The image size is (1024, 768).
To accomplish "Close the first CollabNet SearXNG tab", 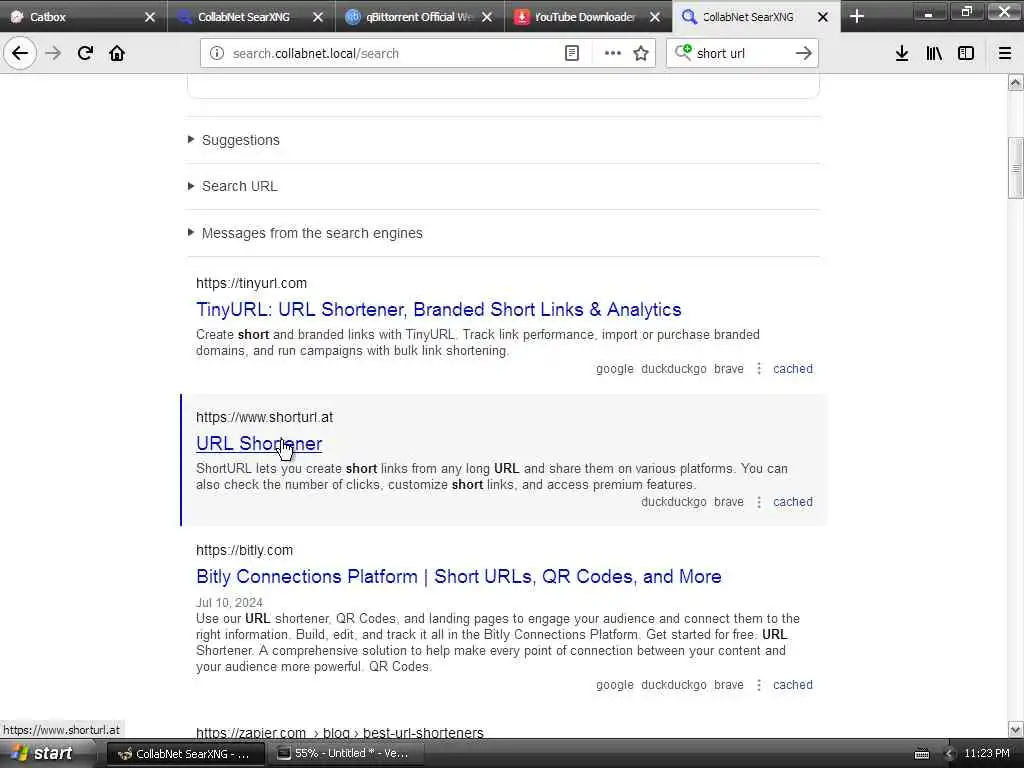I will pos(318,17).
